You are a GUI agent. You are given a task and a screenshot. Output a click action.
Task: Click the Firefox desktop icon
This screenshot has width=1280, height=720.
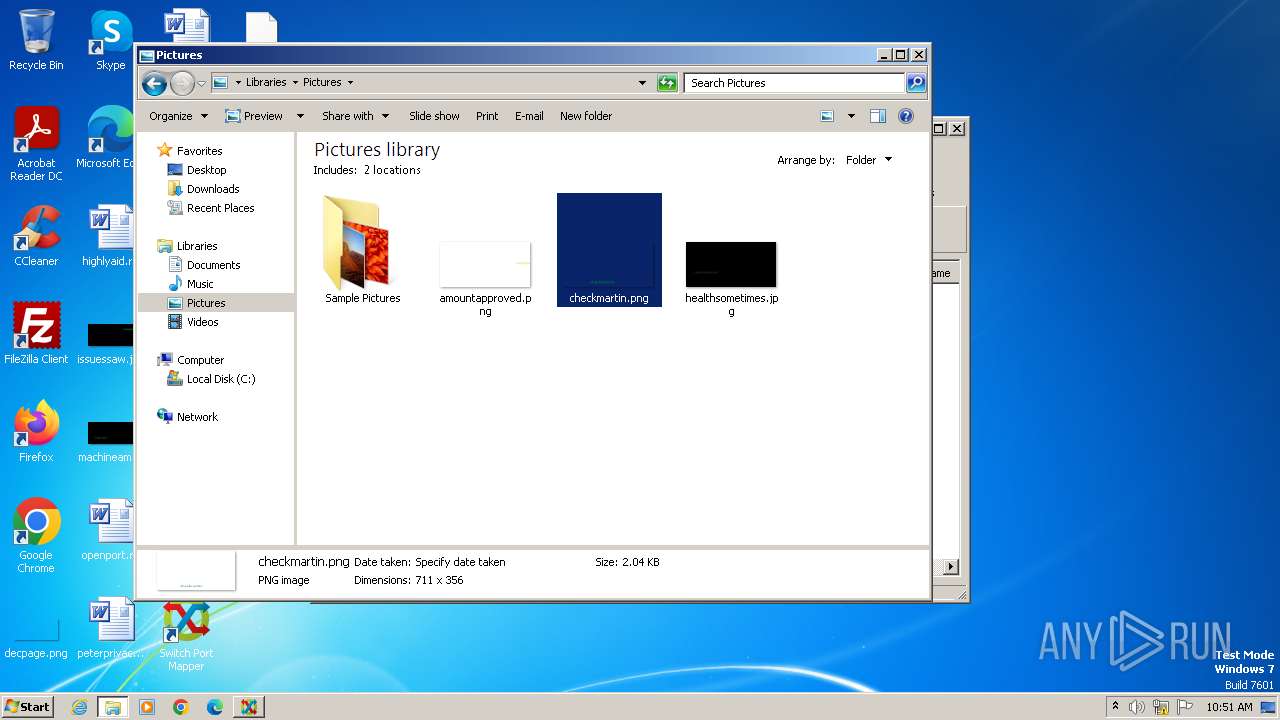(36, 431)
